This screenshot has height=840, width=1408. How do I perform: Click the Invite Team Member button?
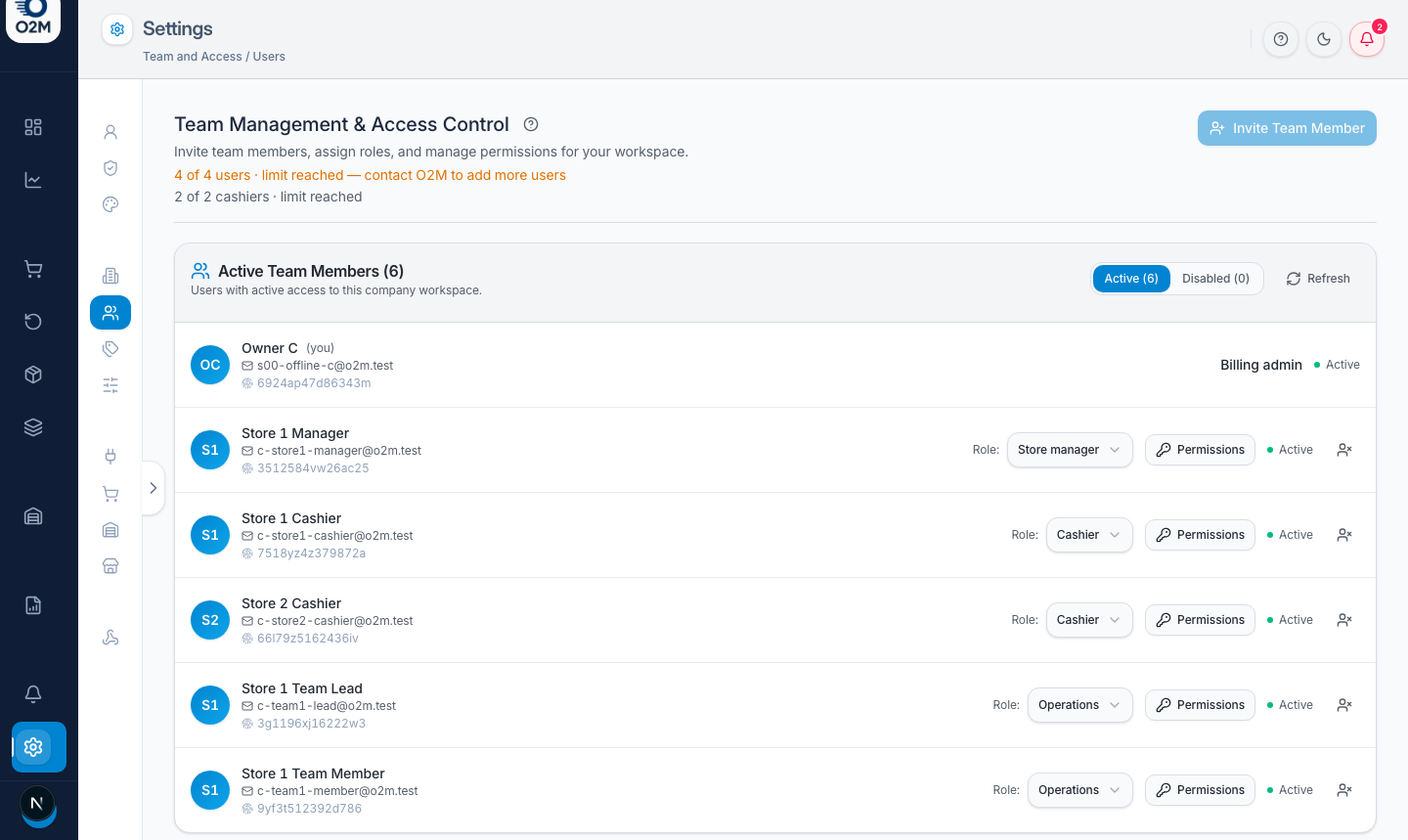(1287, 128)
